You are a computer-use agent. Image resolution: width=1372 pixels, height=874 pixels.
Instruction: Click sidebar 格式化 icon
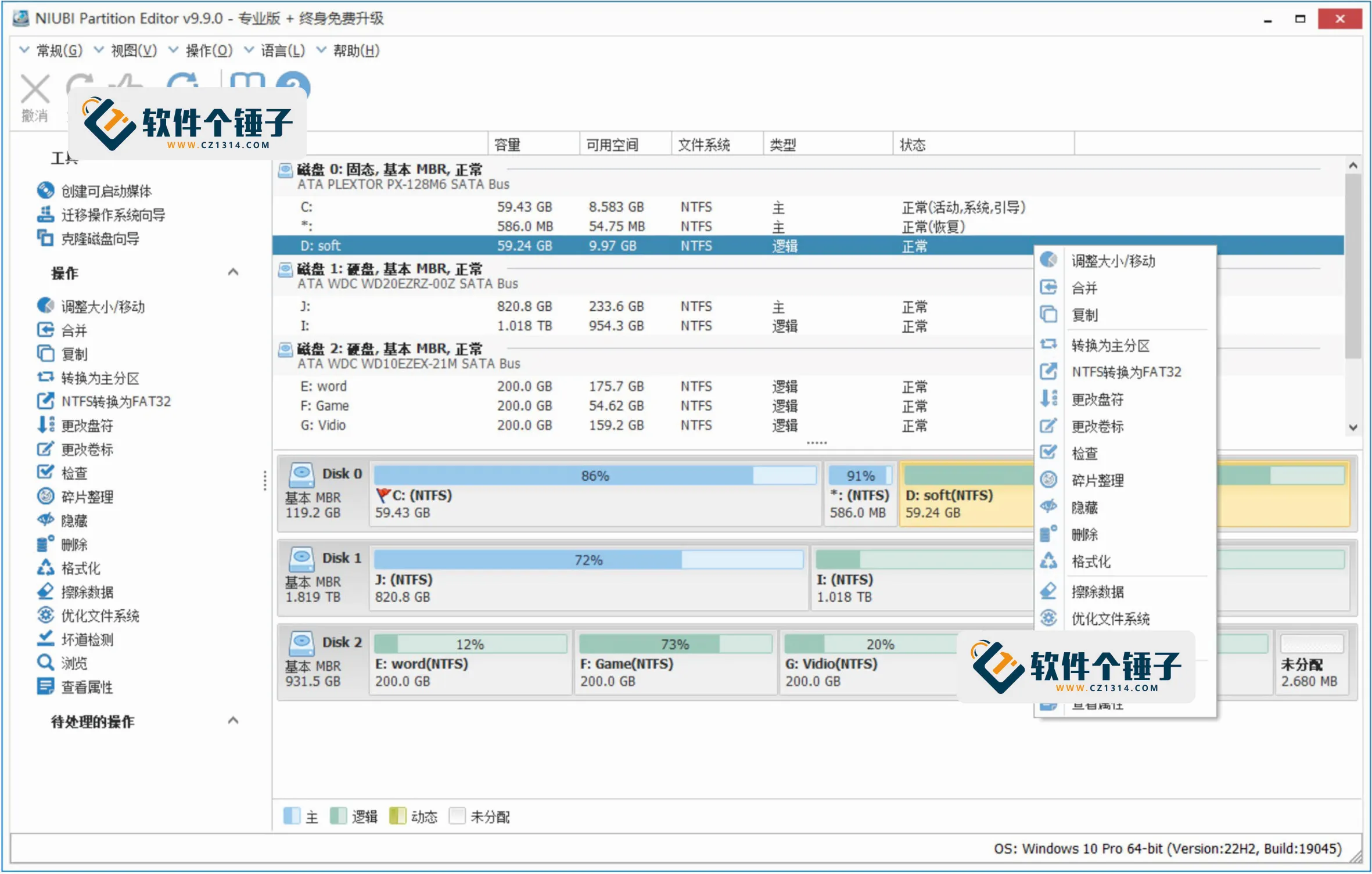click(45, 567)
